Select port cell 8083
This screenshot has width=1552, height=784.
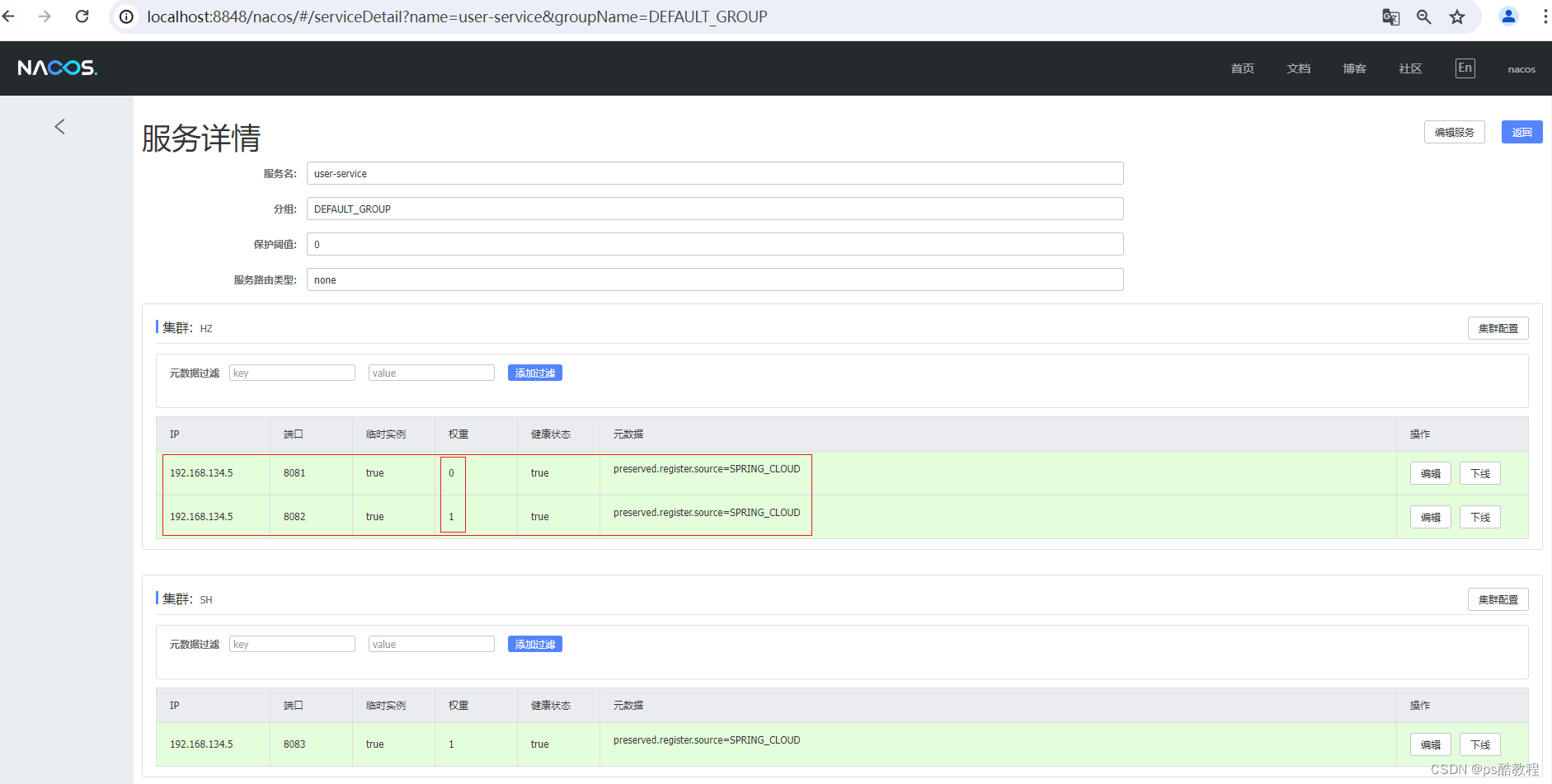click(294, 744)
